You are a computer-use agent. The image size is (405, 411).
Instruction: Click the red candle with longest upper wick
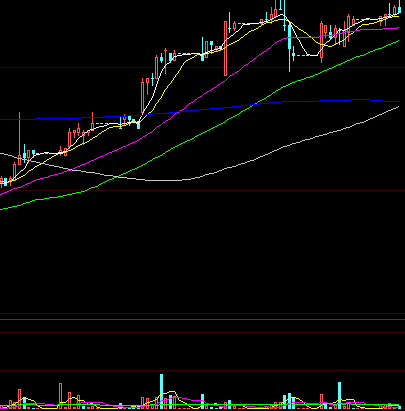tap(19, 138)
